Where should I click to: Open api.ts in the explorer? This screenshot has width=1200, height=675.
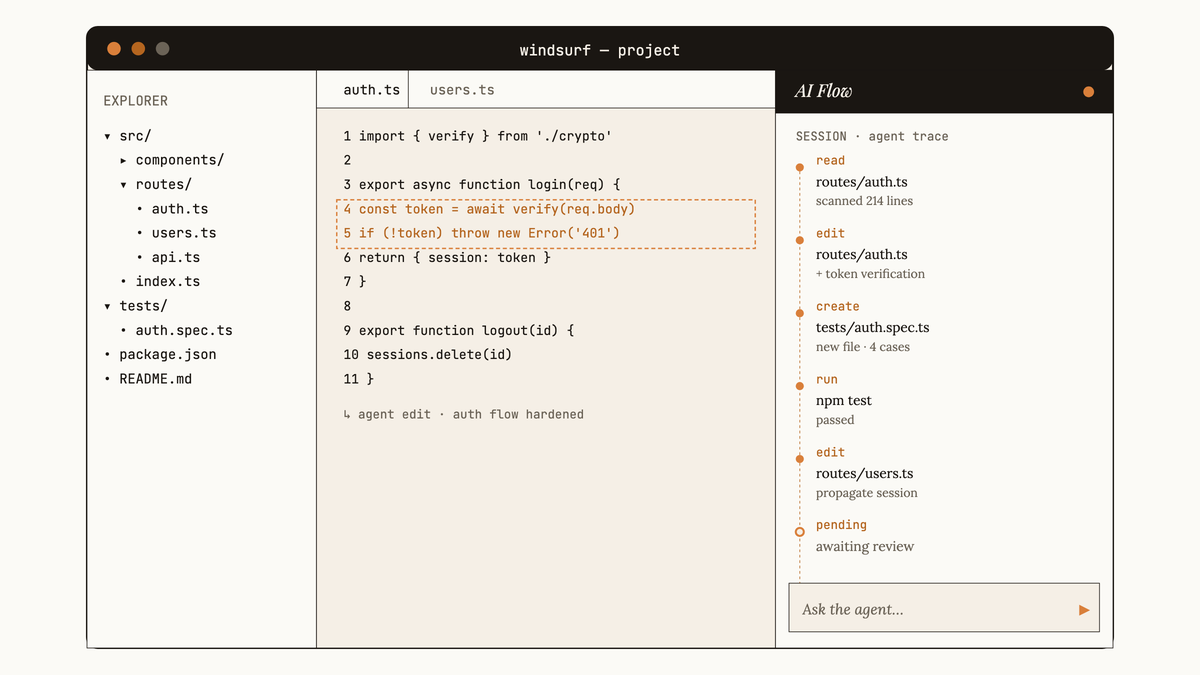click(176, 257)
